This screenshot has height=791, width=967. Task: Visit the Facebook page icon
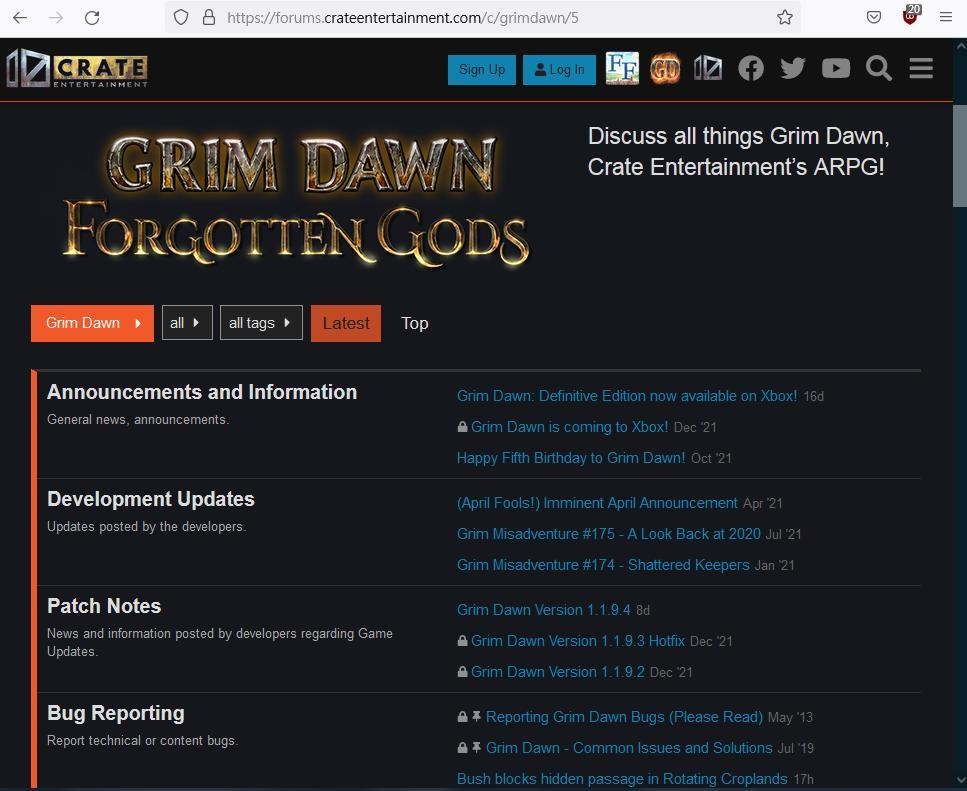pyautogui.click(x=751, y=68)
